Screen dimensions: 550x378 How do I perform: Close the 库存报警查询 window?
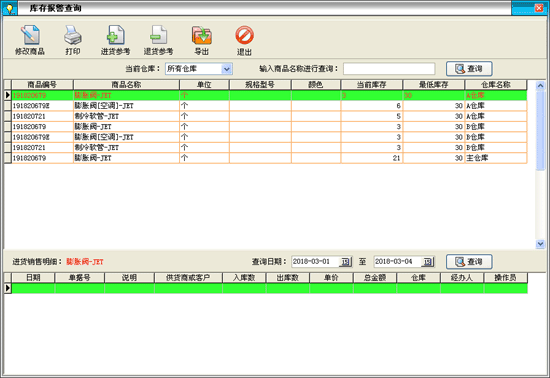click(539, 8)
